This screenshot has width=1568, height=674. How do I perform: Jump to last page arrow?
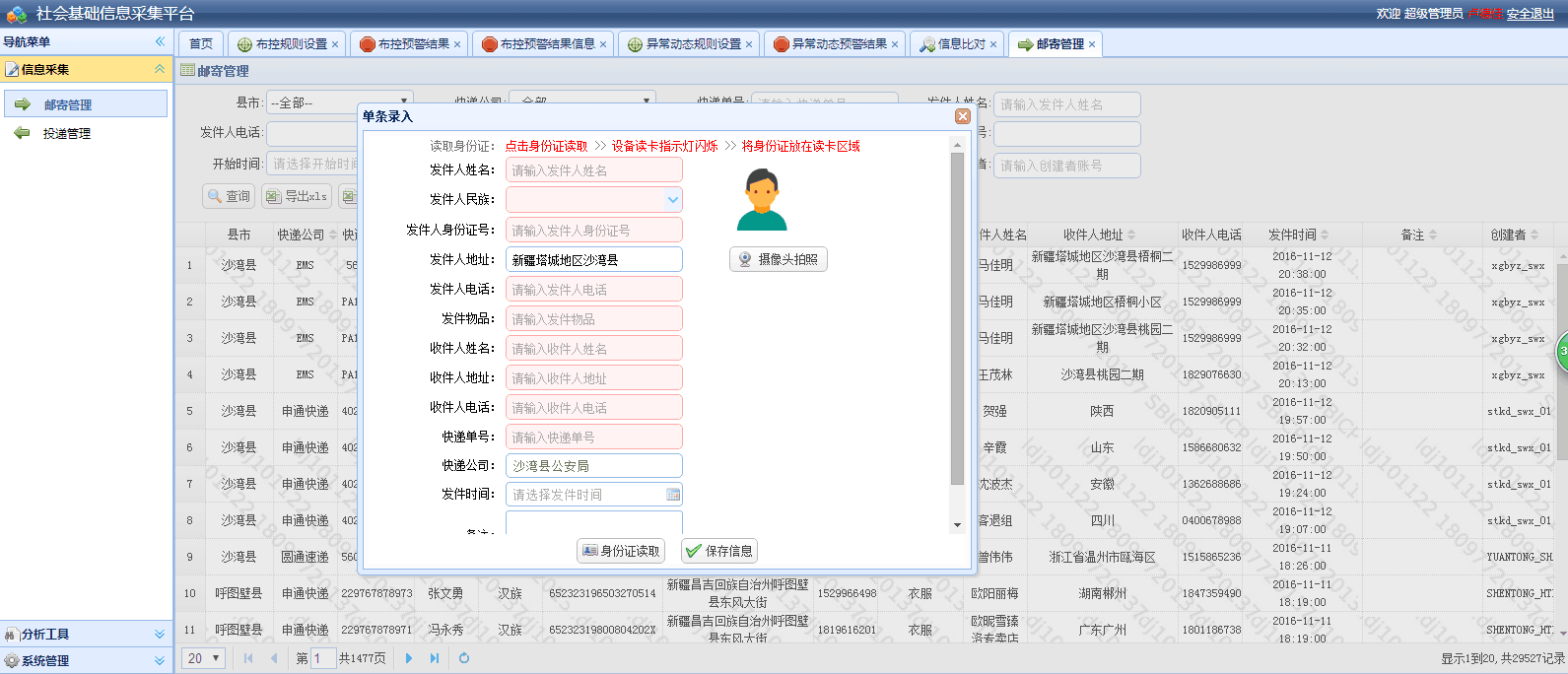coord(434,658)
